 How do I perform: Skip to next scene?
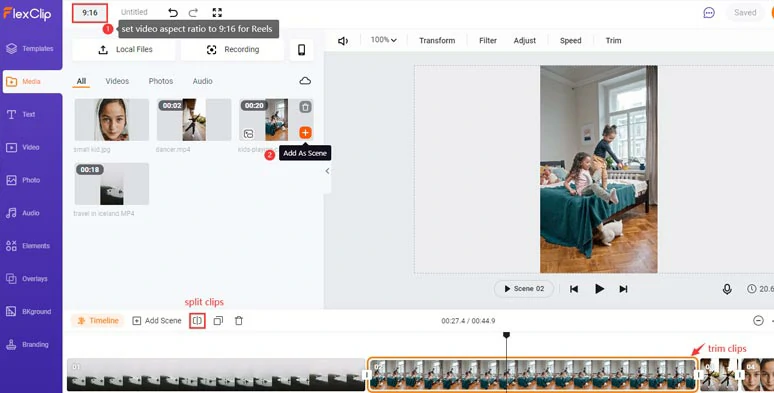coord(623,289)
